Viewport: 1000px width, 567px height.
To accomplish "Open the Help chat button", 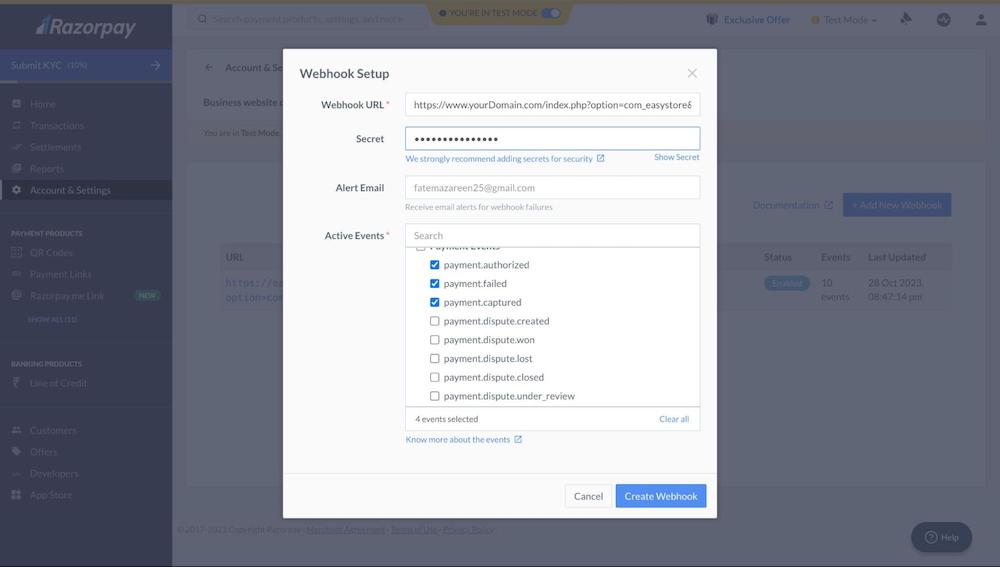I will 941,537.
